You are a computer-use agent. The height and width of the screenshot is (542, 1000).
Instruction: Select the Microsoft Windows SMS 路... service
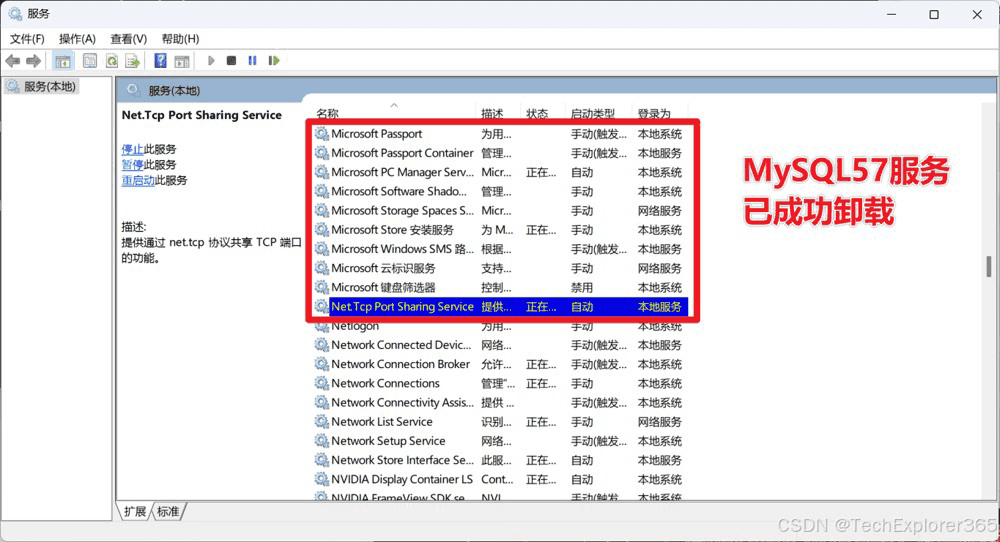[x=402, y=249]
